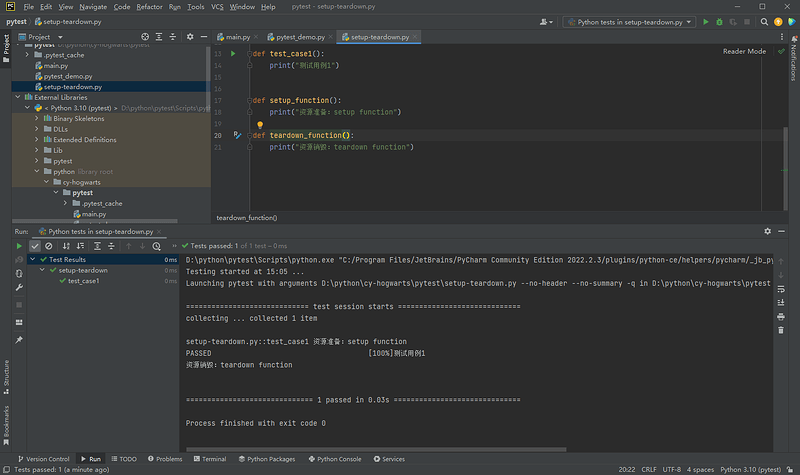Open the Navigate menu
The height and width of the screenshot is (475, 800).
[93, 7]
